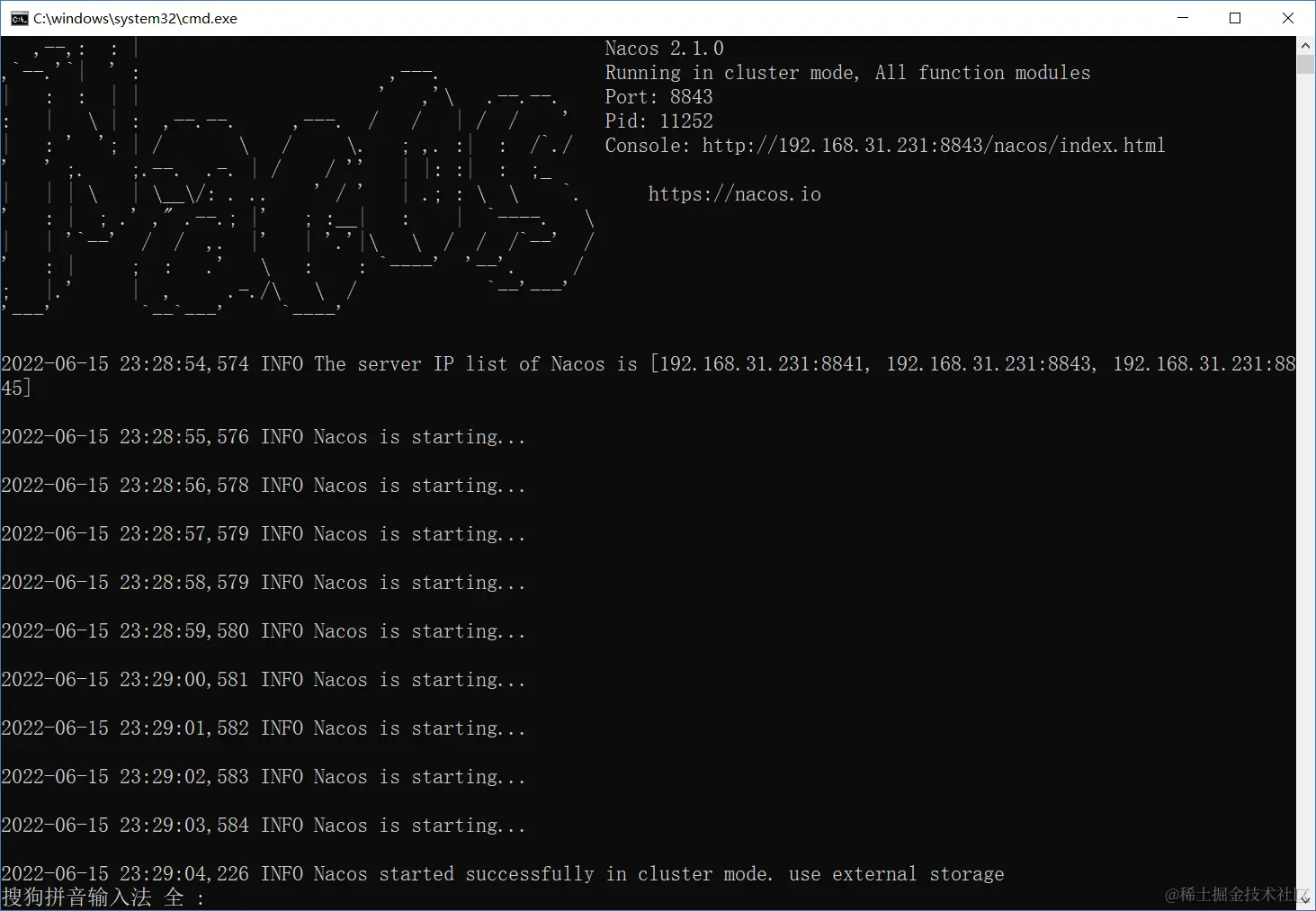Click the 23:29:03,584 starting log line
The image size is (1316, 911).
(x=264, y=826)
